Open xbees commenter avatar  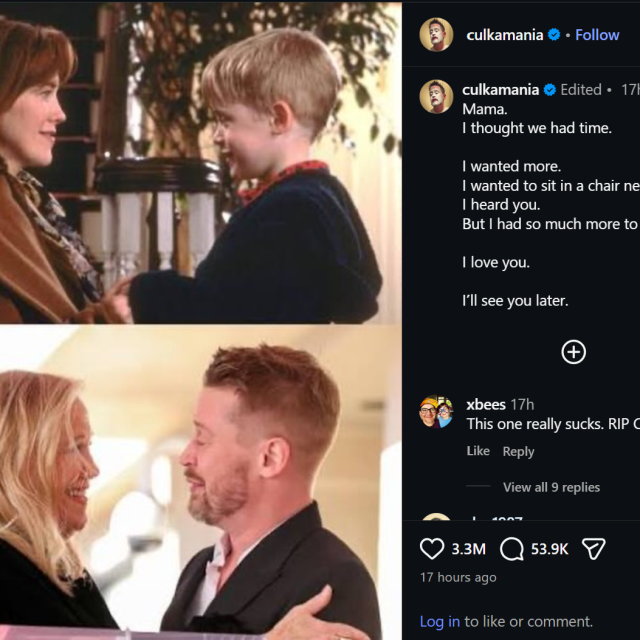[x=436, y=412]
